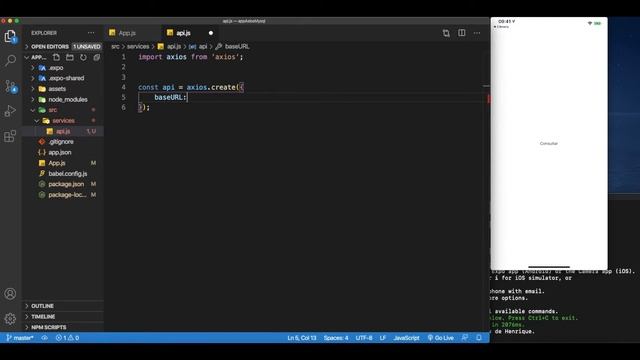Click the open changes icon in editor toolbar
640x360 pixels.
446,33
